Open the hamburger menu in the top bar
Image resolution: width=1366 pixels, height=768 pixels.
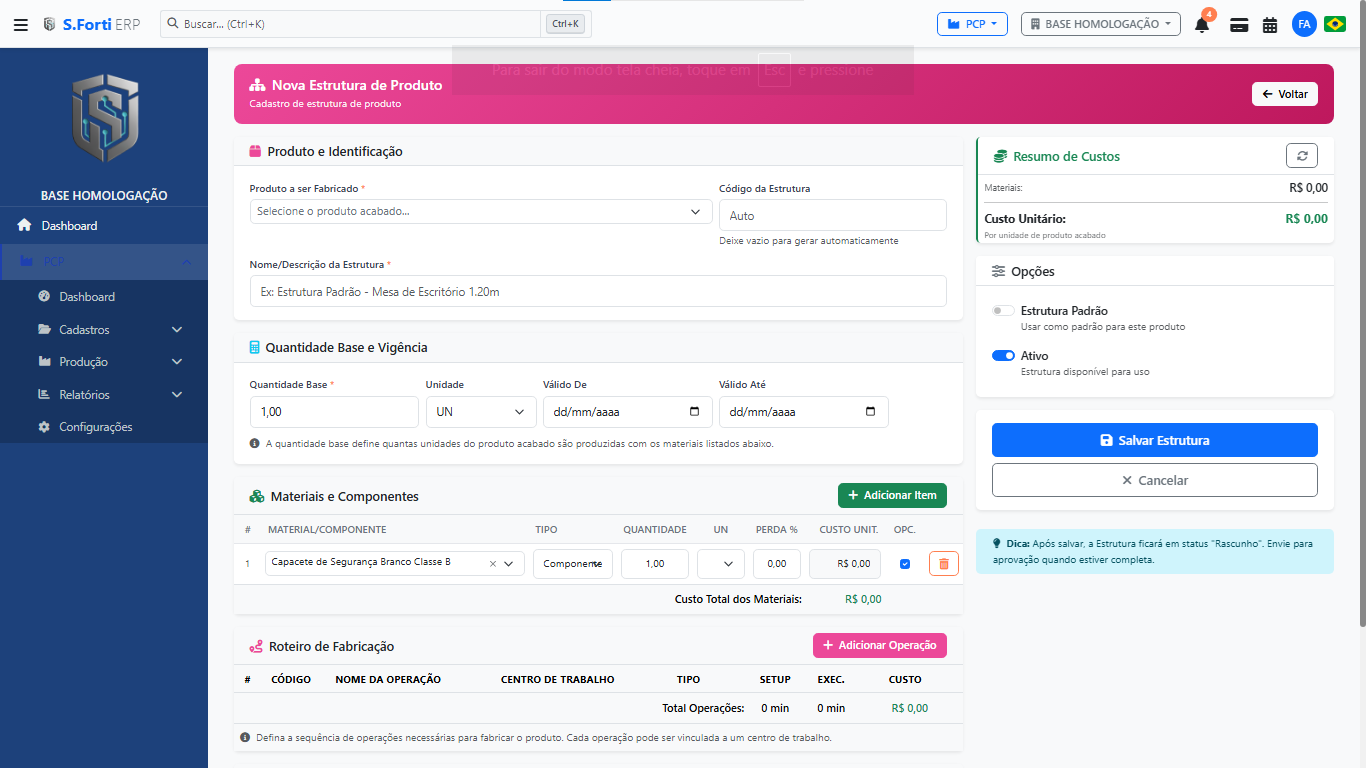click(x=21, y=24)
